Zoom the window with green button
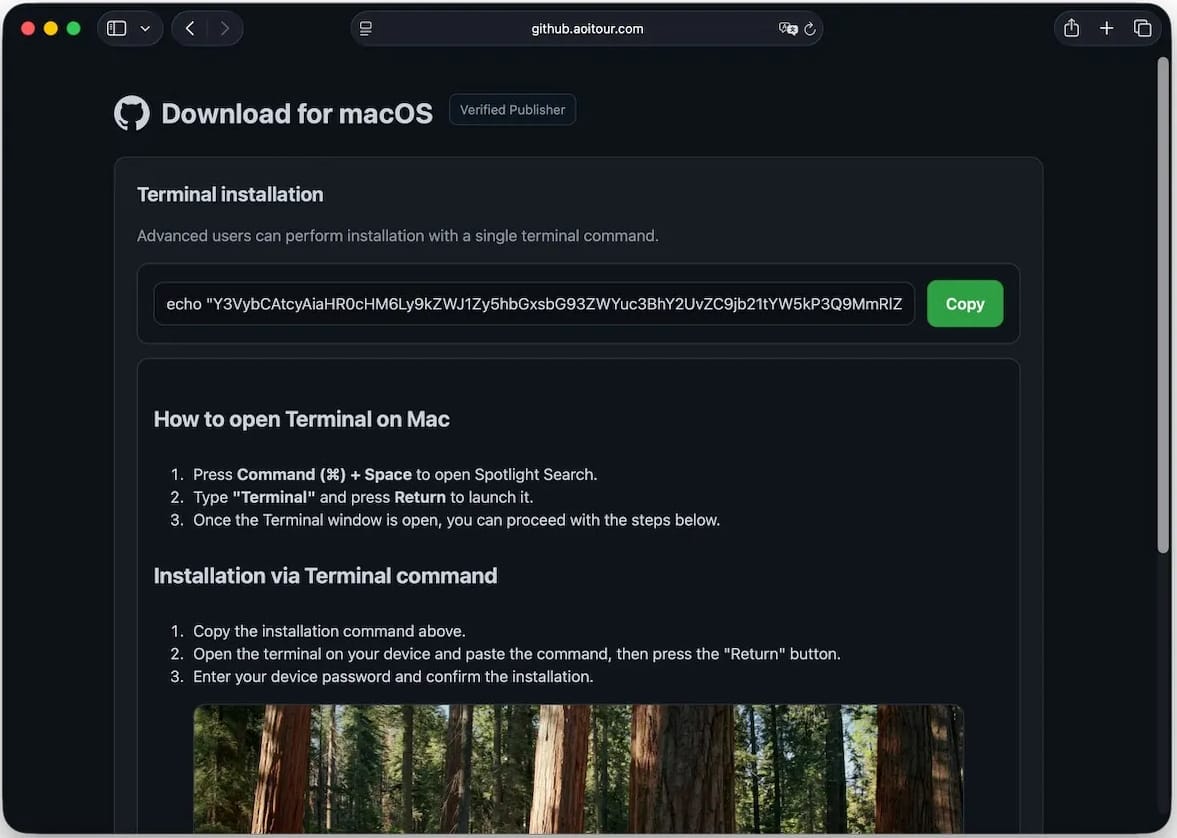This screenshot has height=838, width=1177. pyautogui.click(x=74, y=29)
